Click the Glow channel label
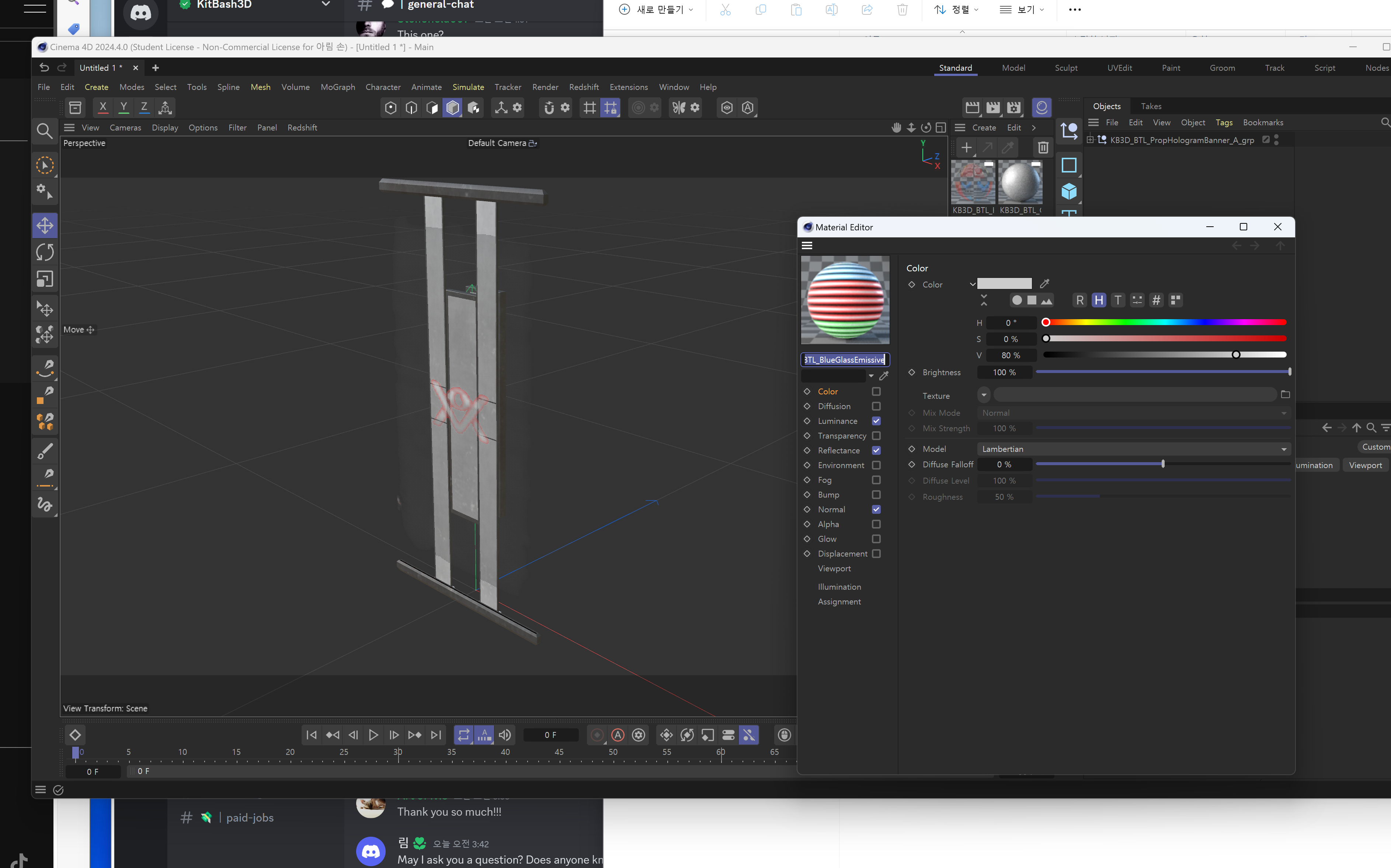 coord(827,539)
